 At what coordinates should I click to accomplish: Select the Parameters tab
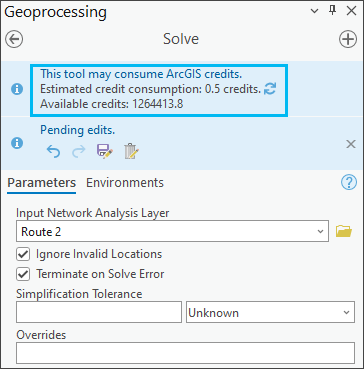point(41,183)
